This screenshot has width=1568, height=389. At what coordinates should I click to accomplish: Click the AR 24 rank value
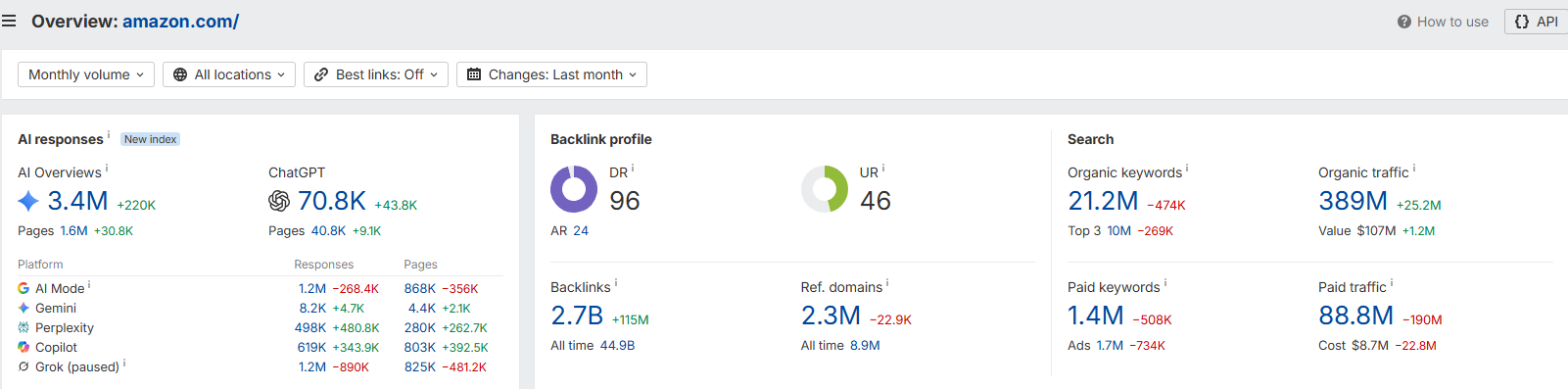tap(581, 231)
